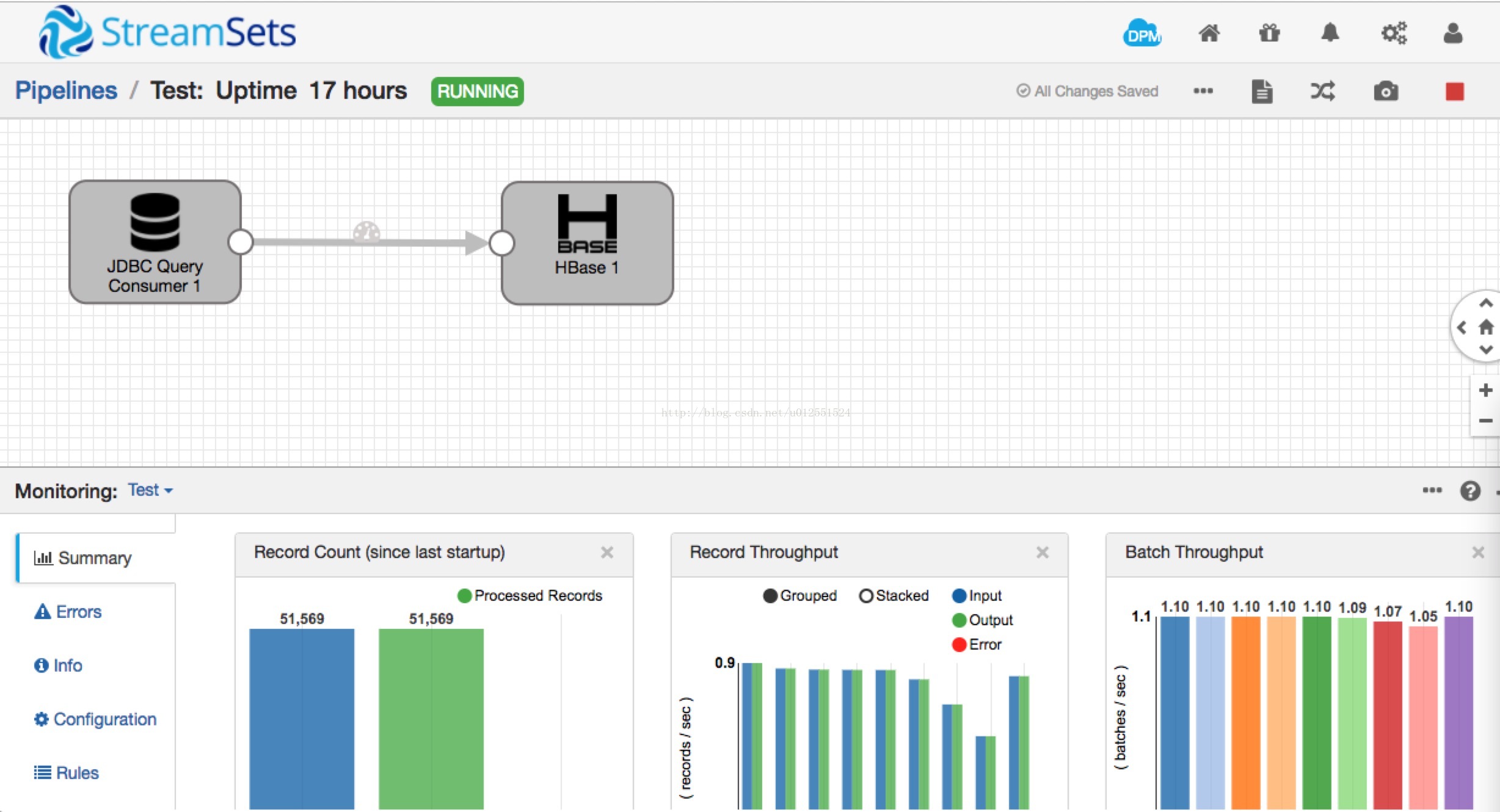Open administration gears menu

[x=1394, y=33]
